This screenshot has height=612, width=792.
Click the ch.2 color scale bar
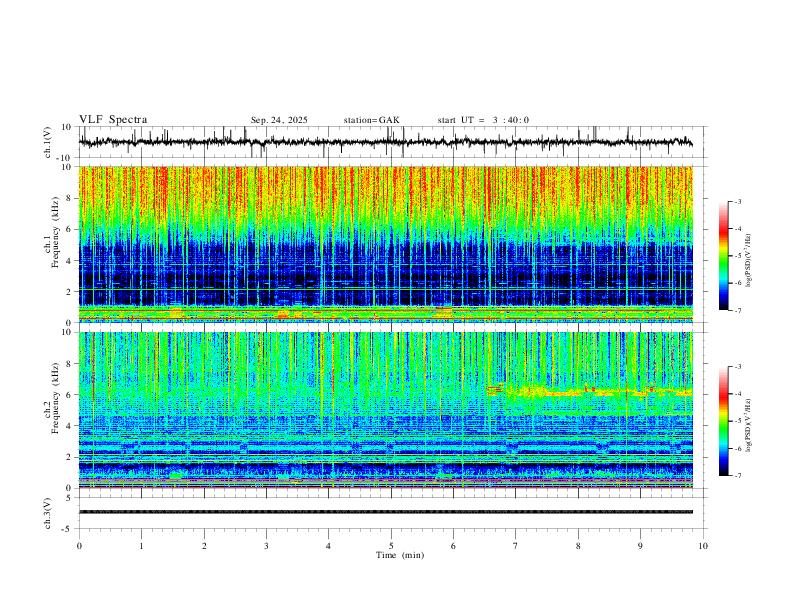click(724, 421)
